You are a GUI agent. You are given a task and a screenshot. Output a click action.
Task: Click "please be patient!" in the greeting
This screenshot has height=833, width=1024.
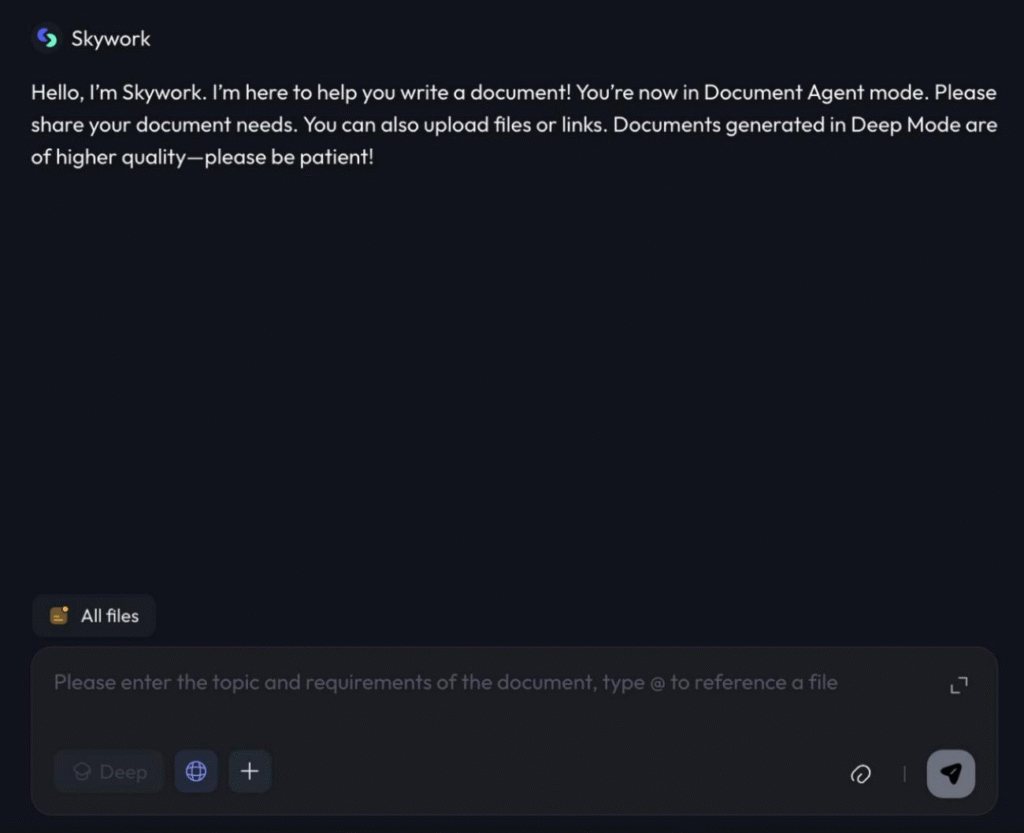pos(289,157)
